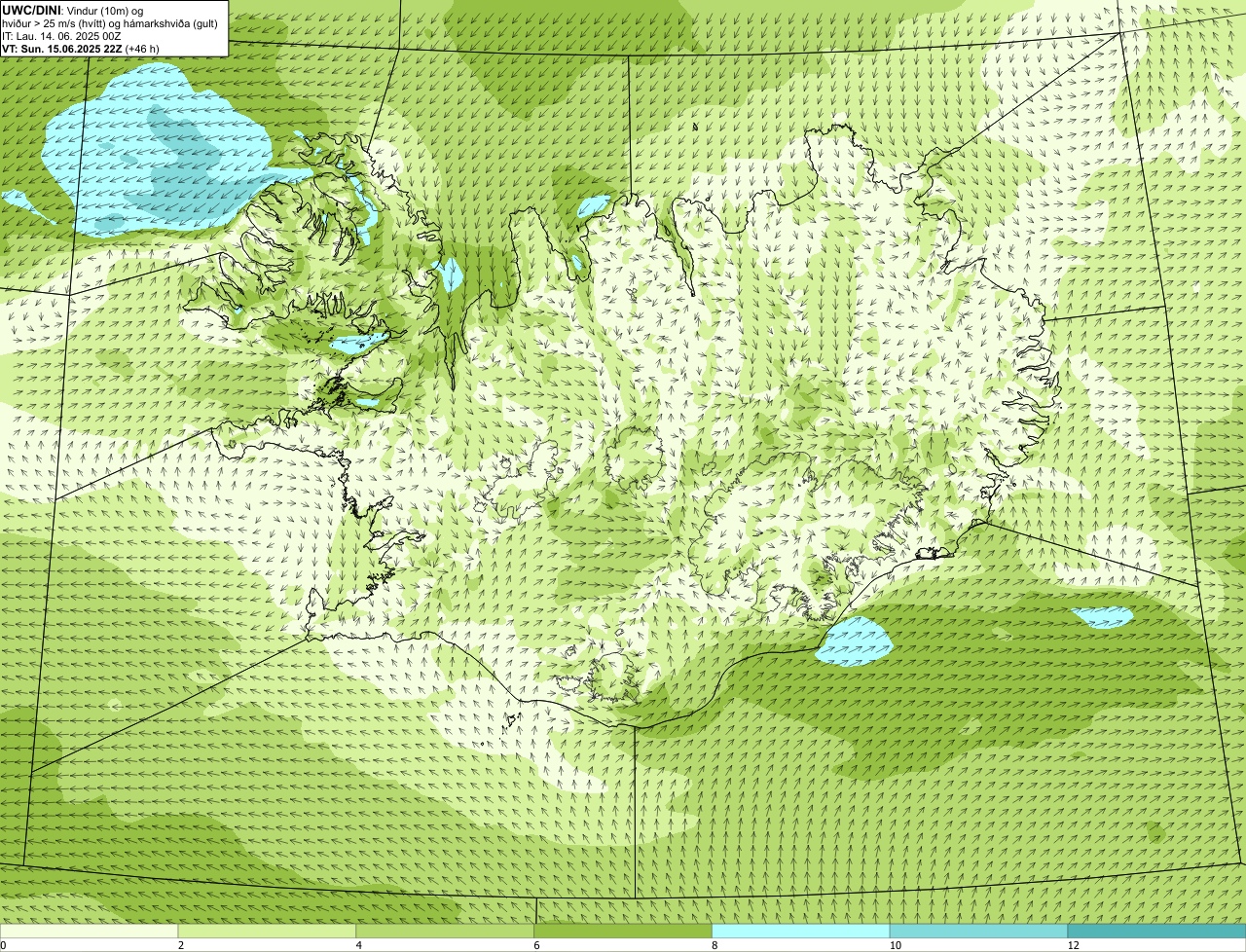Click the '8' label on the color scale
The height and width of the screenshot is (952, 1246).
[715, 946]
